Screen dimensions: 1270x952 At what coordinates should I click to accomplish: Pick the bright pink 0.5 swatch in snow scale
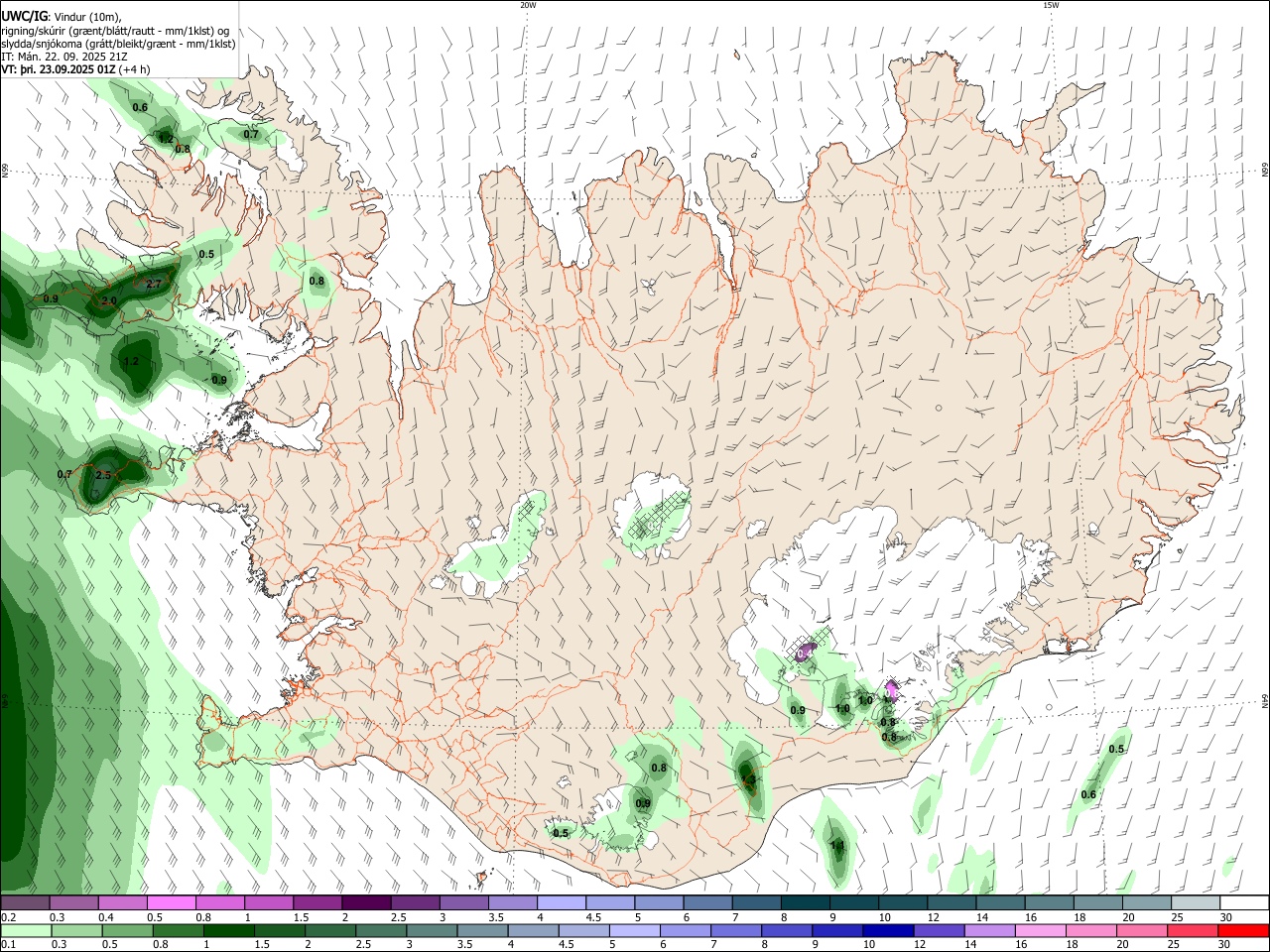tap(171, 902)
